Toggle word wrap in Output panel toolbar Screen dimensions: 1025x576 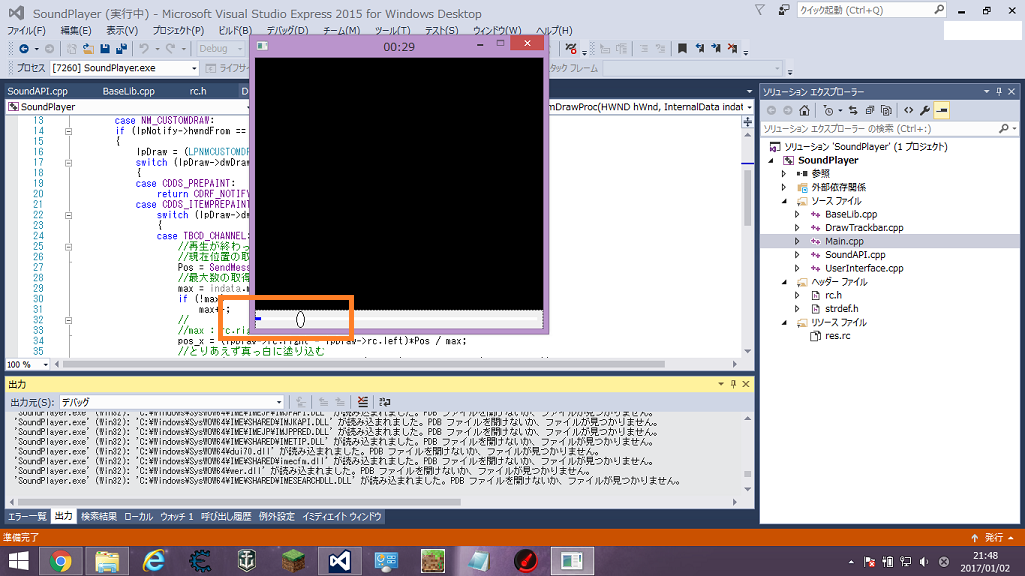click(x=384, y=401)
